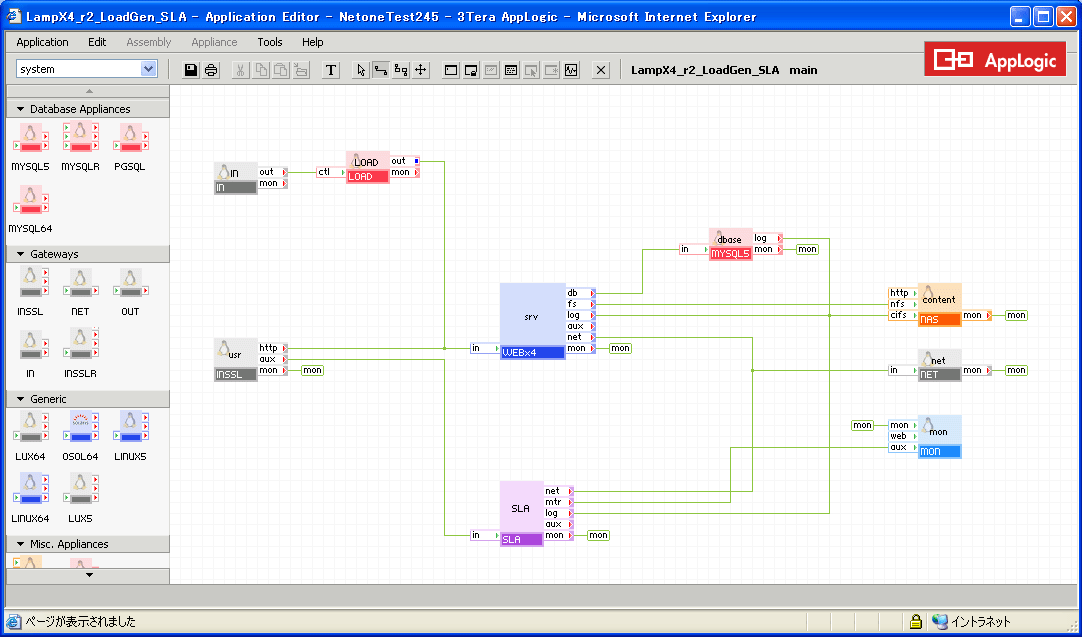Click the mtr terminal on SLA
Image resolution: width=1082 pixels, height=637 pixels.
tap(559, 502)
